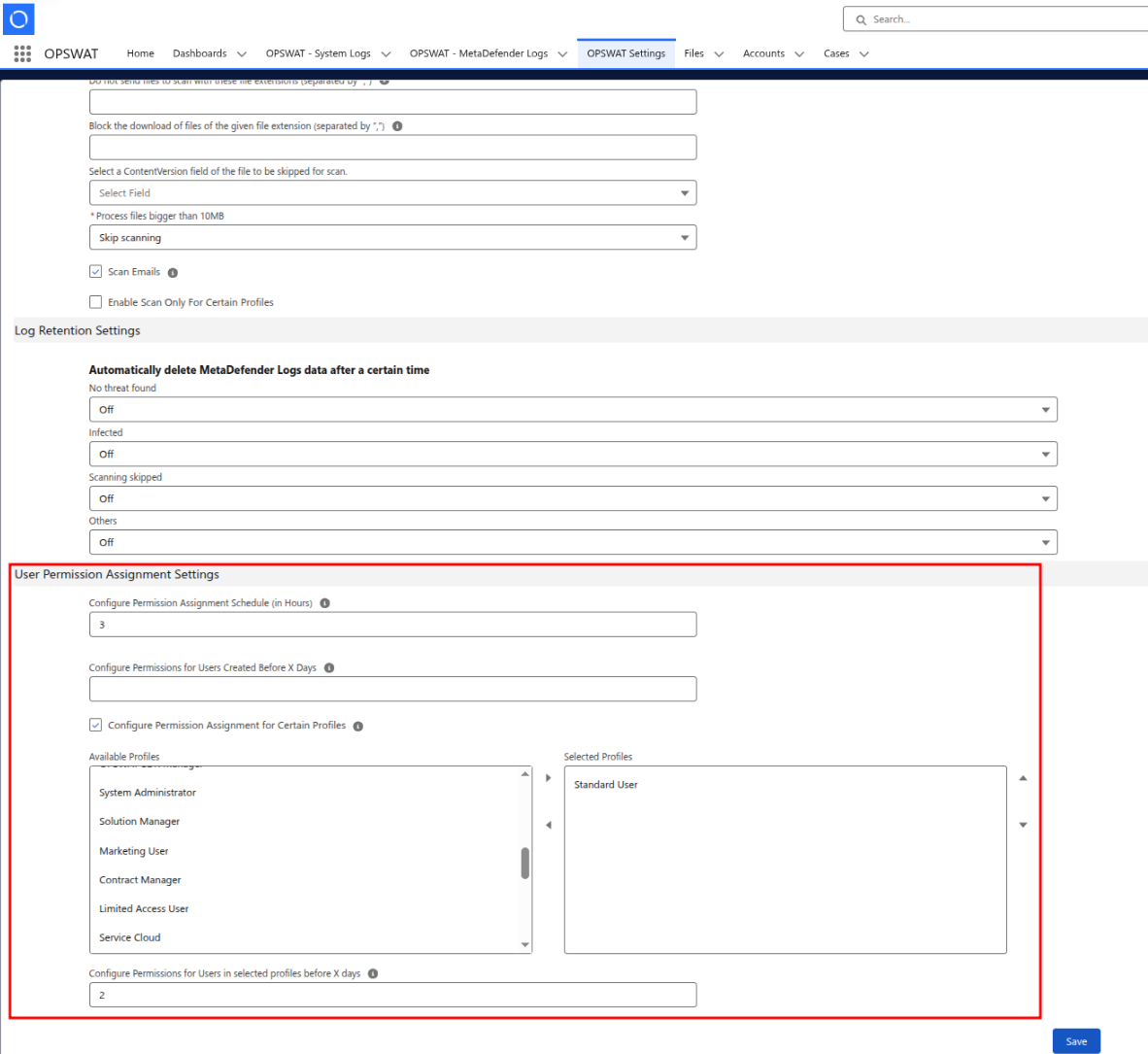Click the Available Profiles scrollbar thumb

(x=524, y=863)
